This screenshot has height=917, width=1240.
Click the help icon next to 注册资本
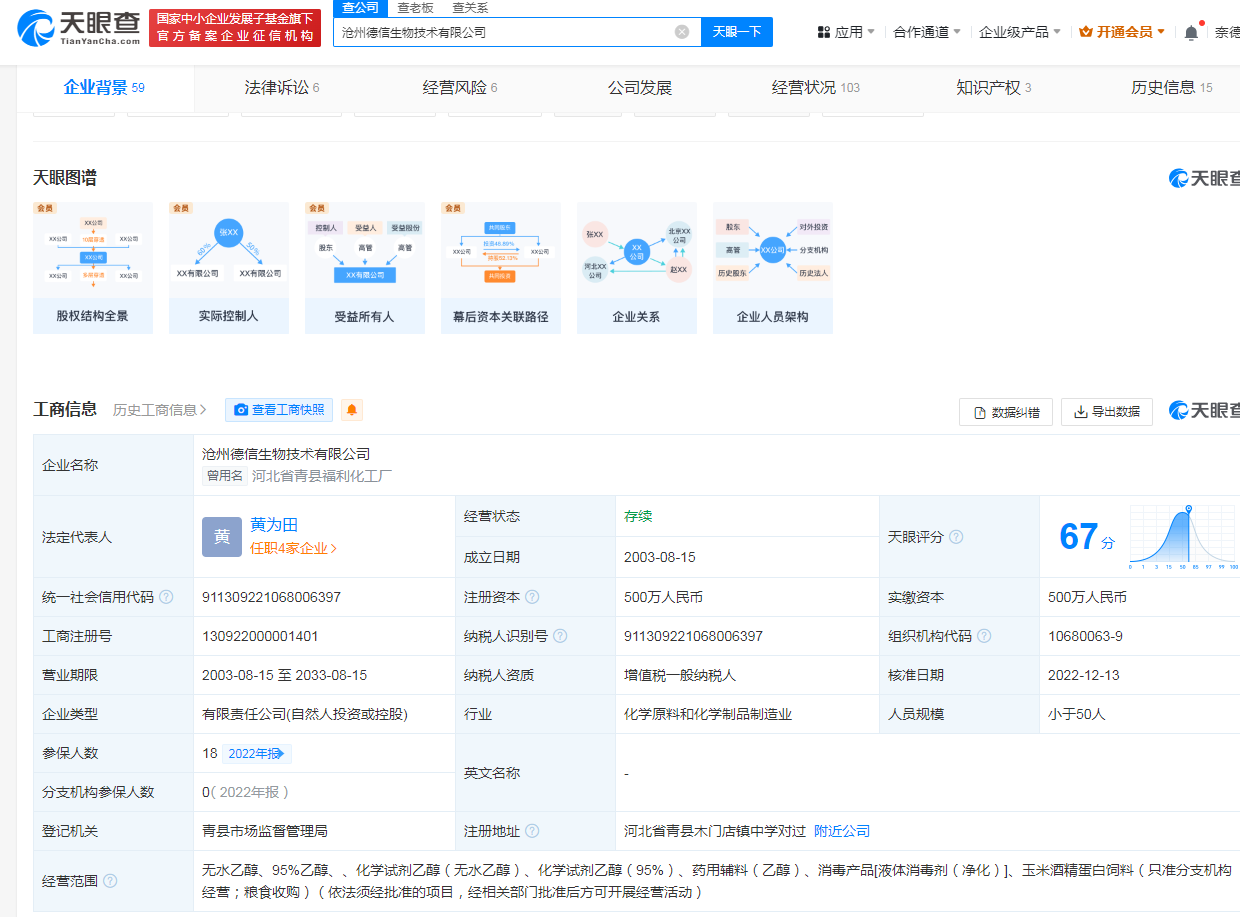click(532, 597)
